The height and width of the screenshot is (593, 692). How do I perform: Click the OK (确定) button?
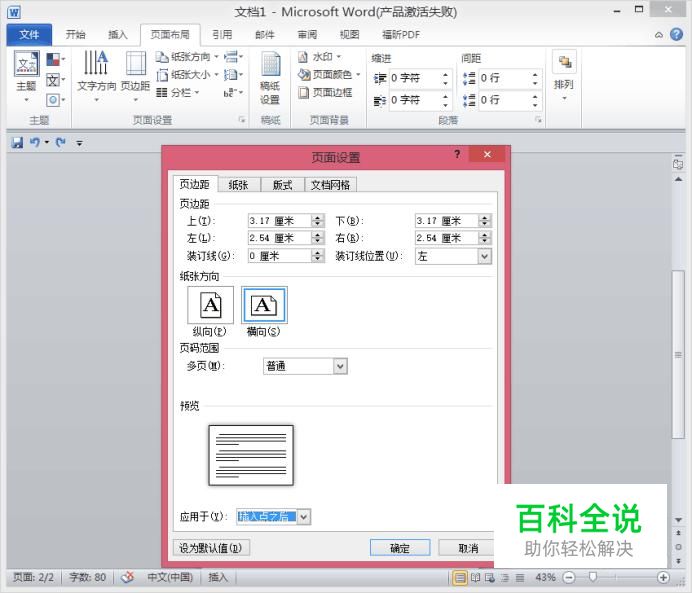coord(400,548)
